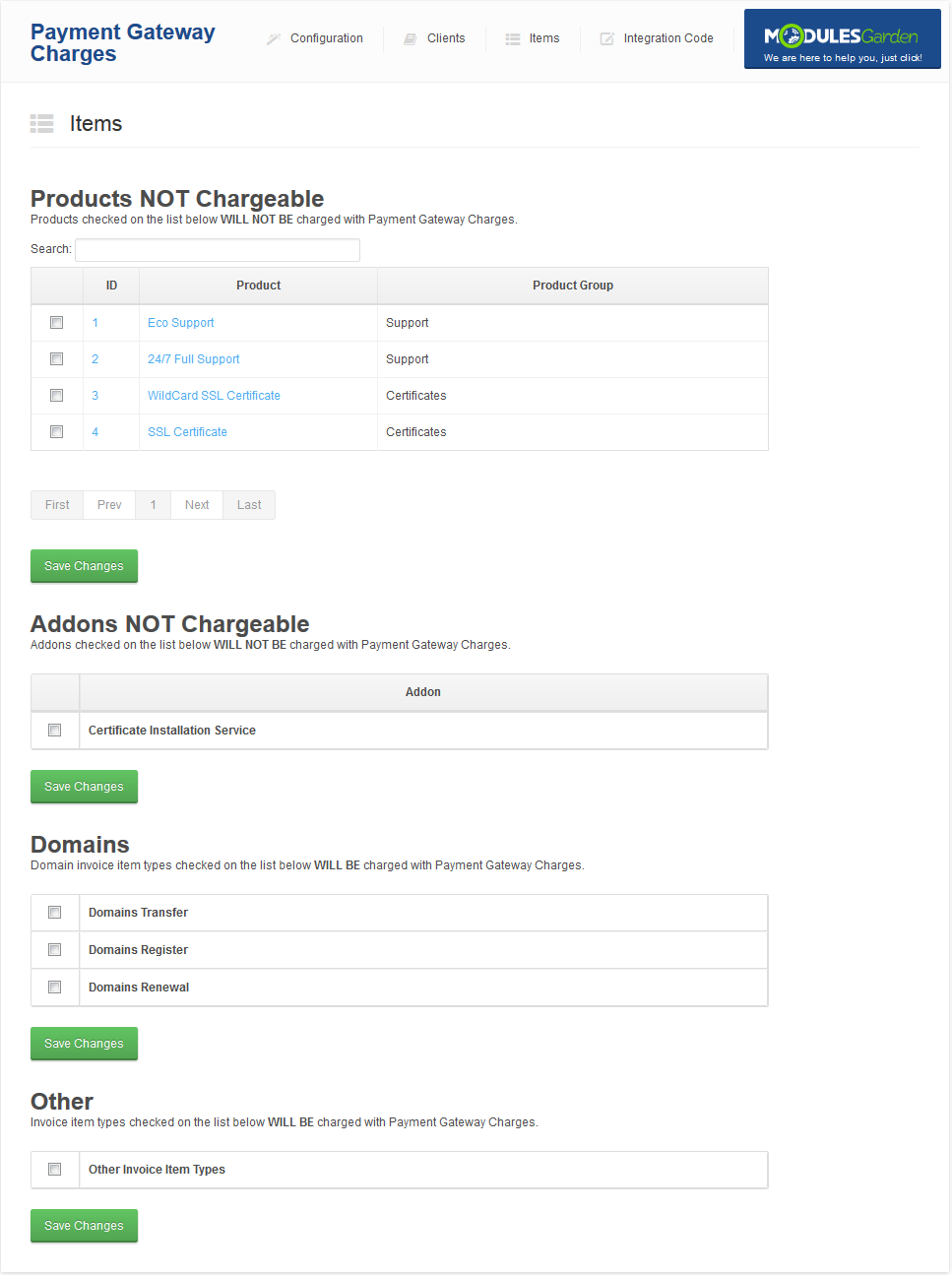Click the Integration Code edit icon

click(607, 38)
